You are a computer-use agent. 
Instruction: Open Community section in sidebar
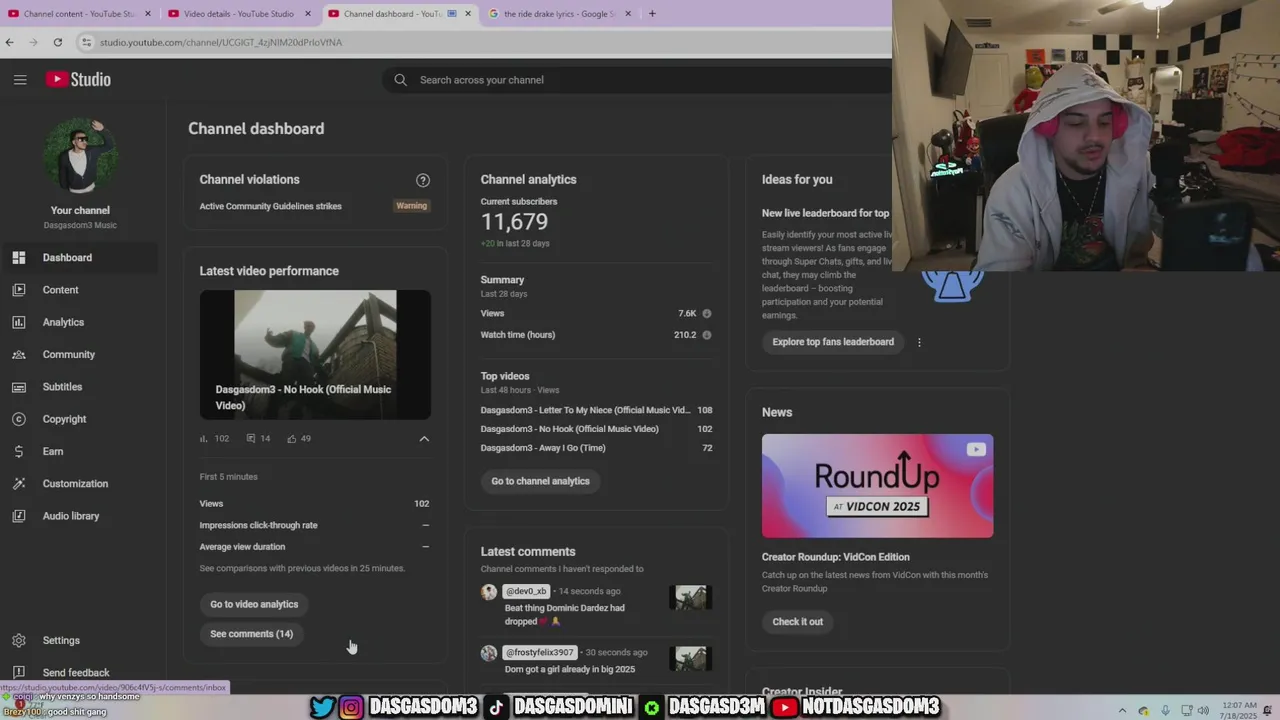point(79,355)
